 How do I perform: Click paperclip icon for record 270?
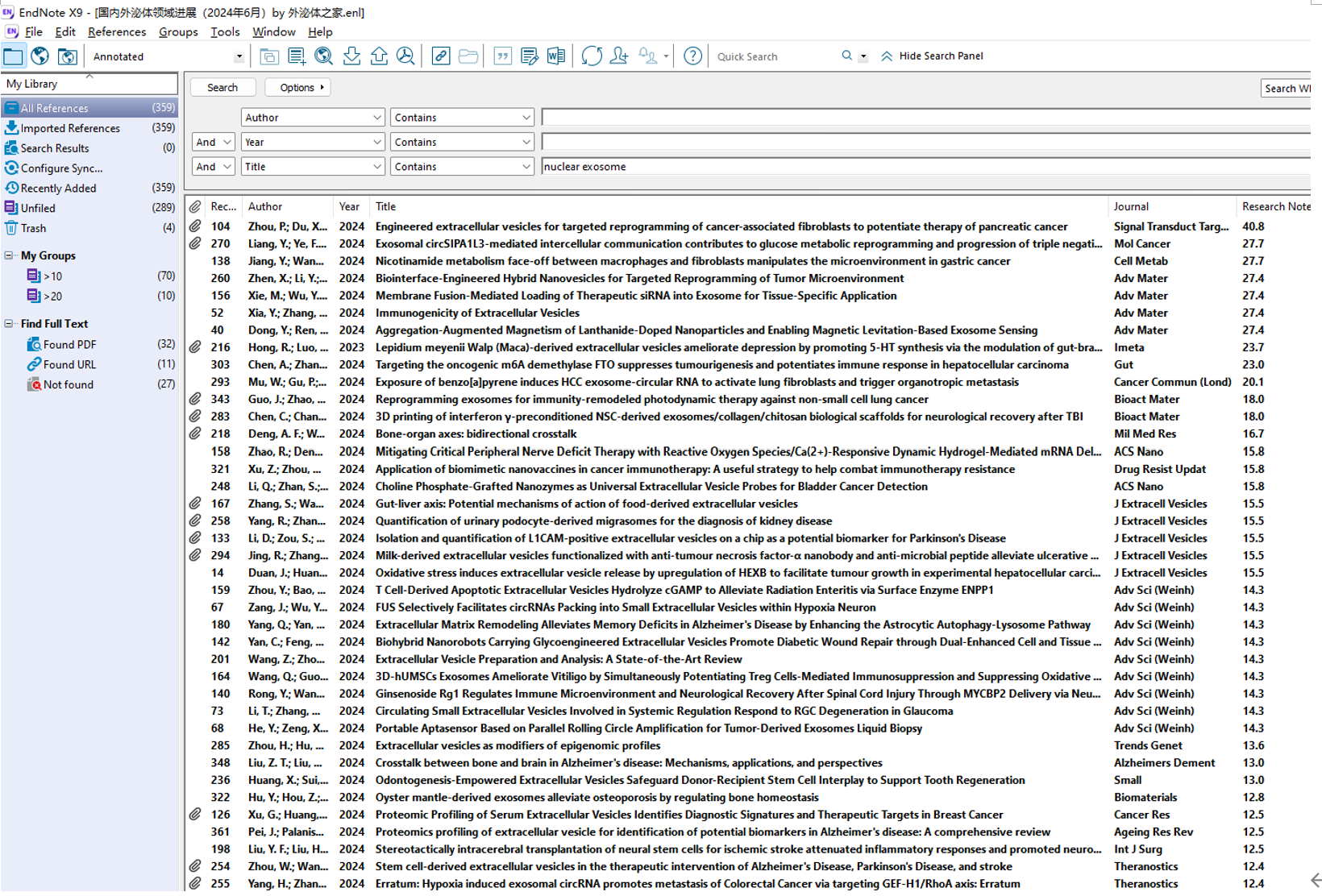tap(195, 243)
